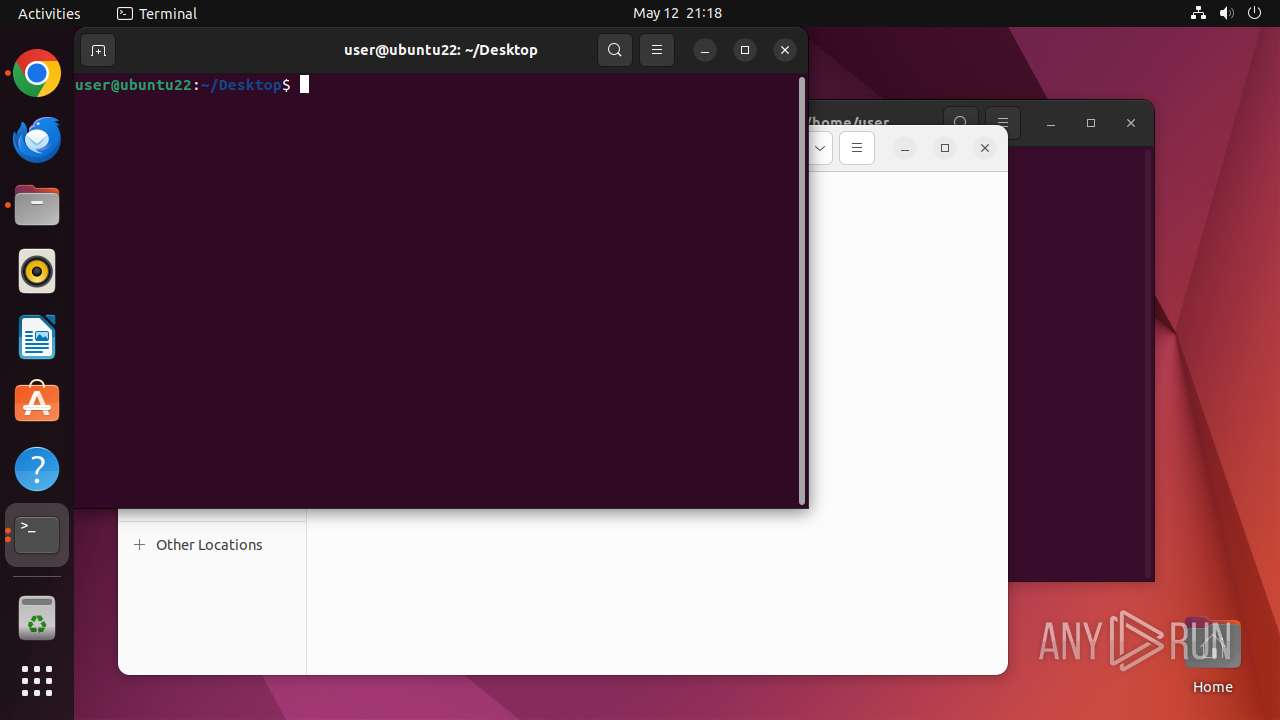
Task: Open Ubuntu Software from the dock
Action: pyautogui.click(x=37, y=403)
